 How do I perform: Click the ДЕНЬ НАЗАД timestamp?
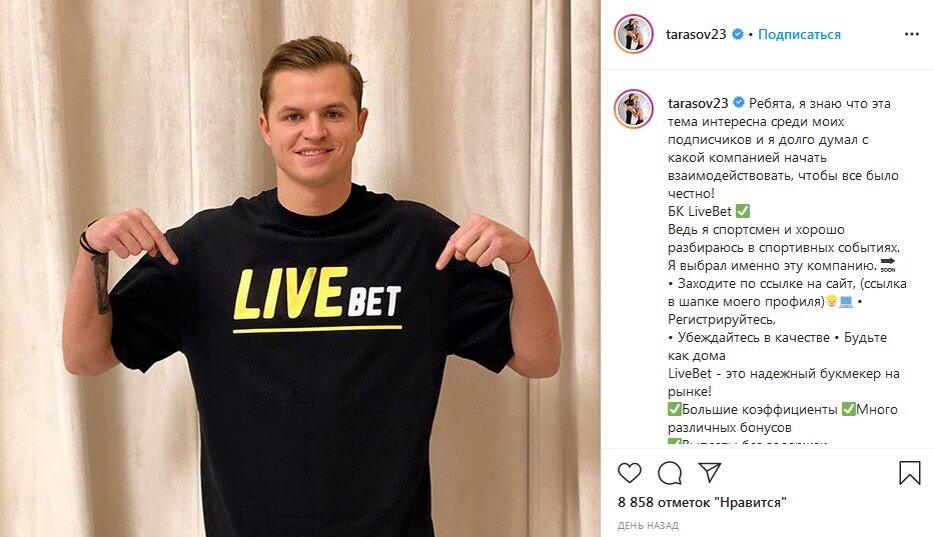click(647, 526)
